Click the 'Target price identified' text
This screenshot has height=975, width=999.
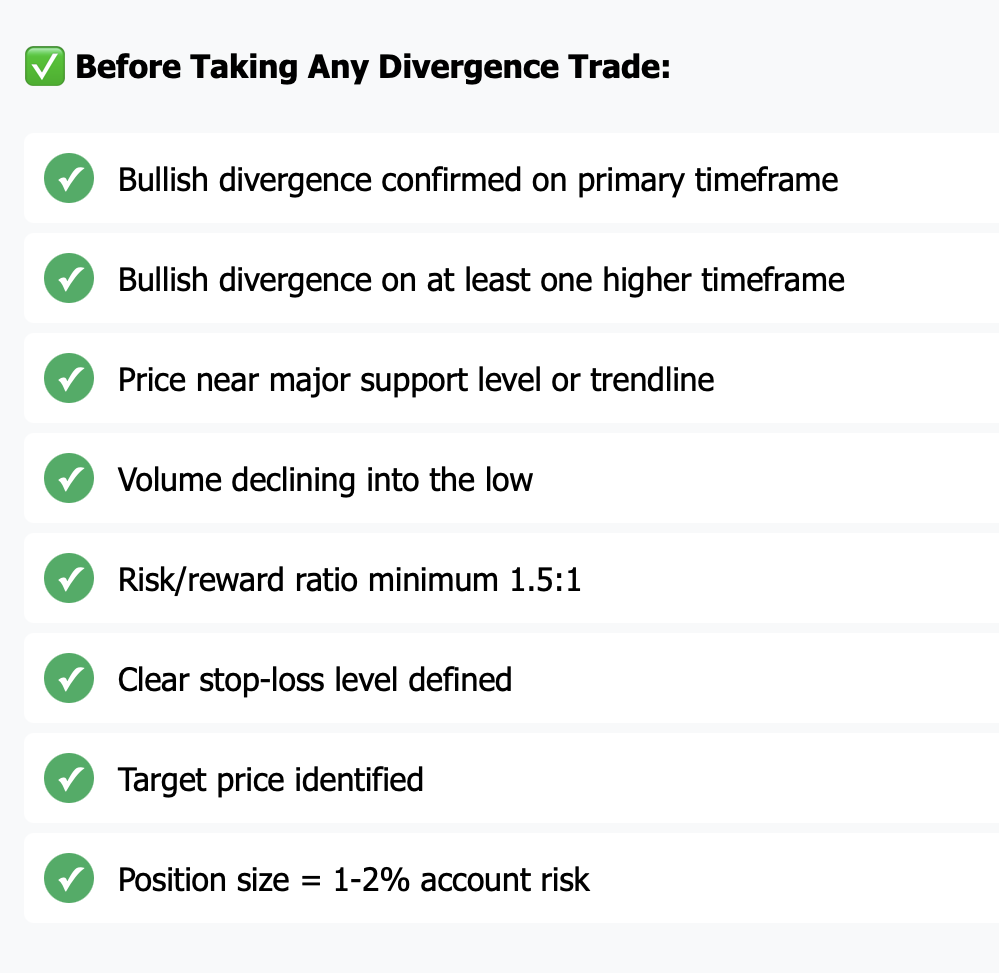pos(270,780)
